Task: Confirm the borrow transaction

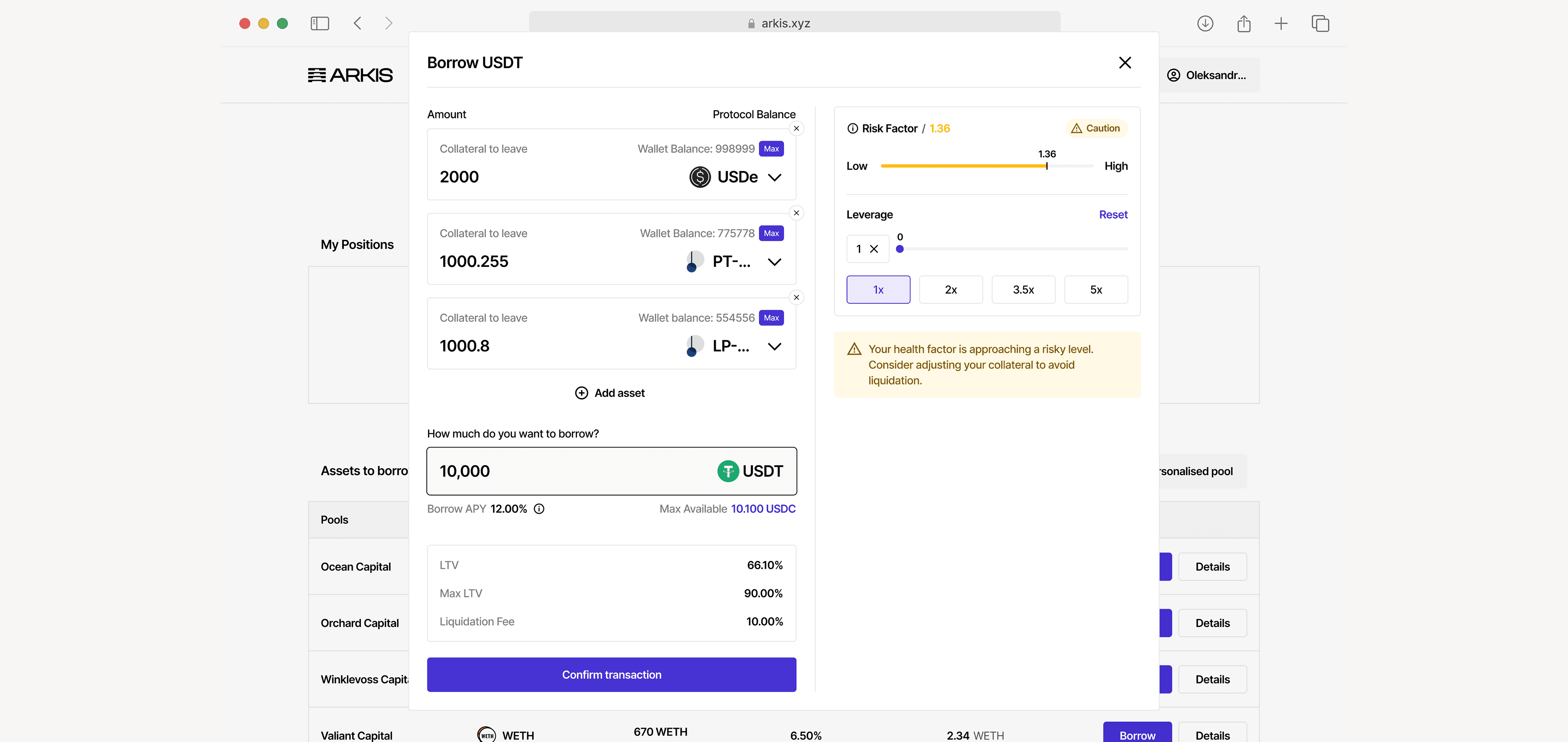Action: click(612, 675)
